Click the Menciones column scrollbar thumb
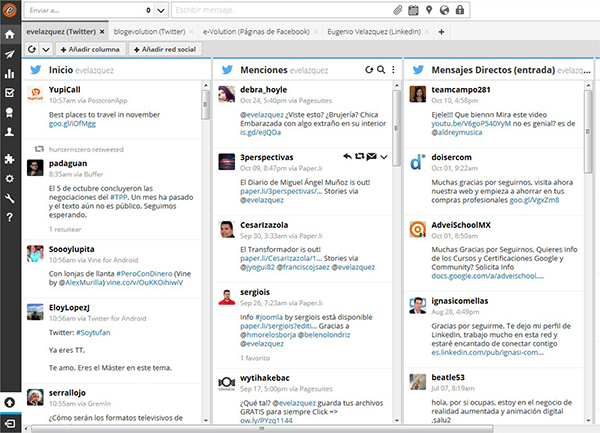 [396, 128]
